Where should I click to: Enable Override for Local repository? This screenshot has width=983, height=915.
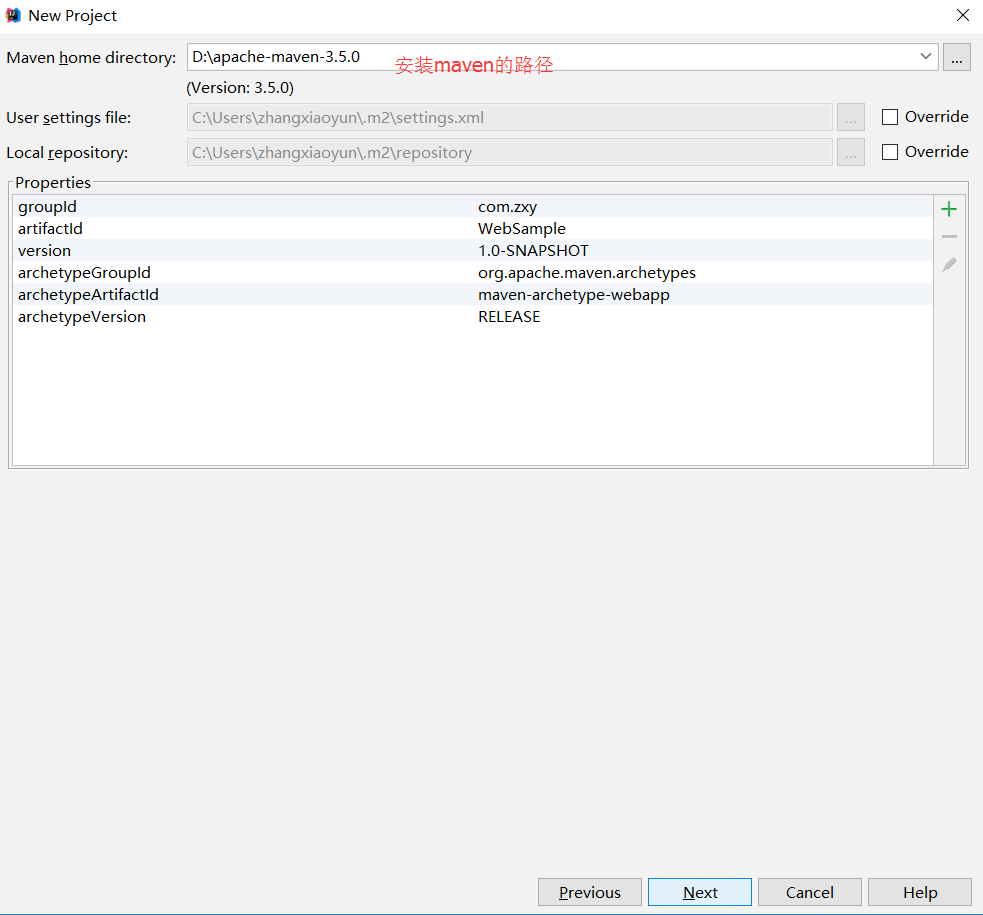(890, 152)
